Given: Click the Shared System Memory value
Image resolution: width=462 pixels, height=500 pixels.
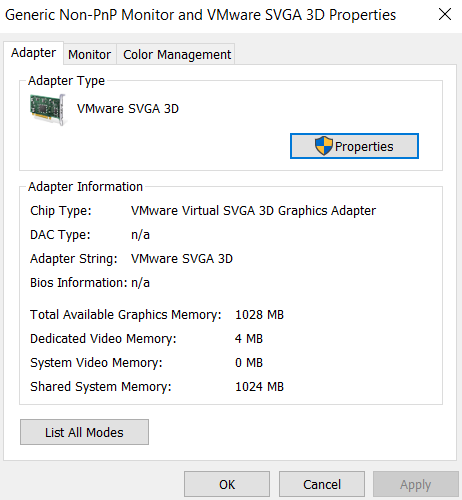Looking at the screenshot, I should (259, 387).
